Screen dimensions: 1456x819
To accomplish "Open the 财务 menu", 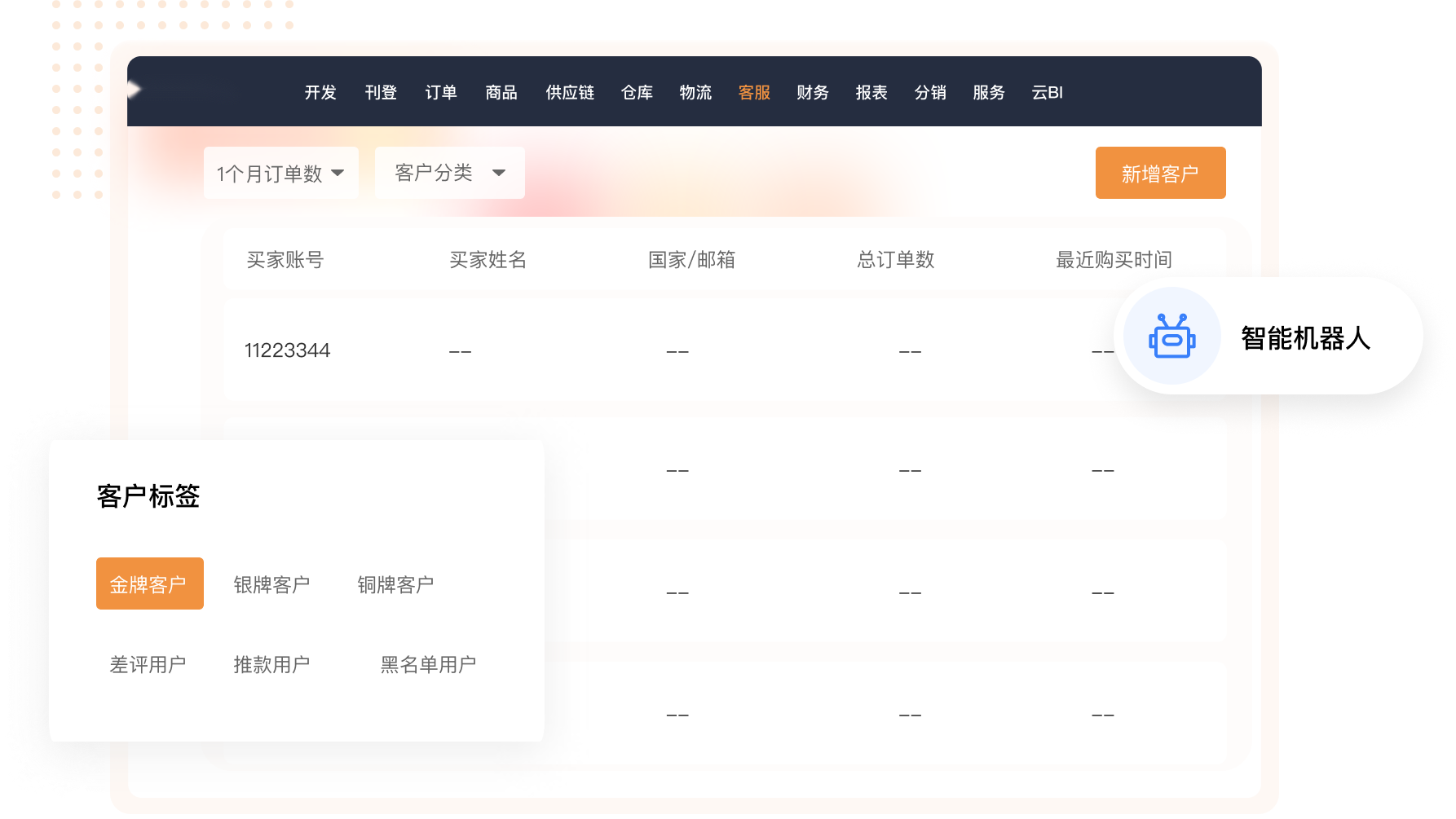I will (813, 93).
